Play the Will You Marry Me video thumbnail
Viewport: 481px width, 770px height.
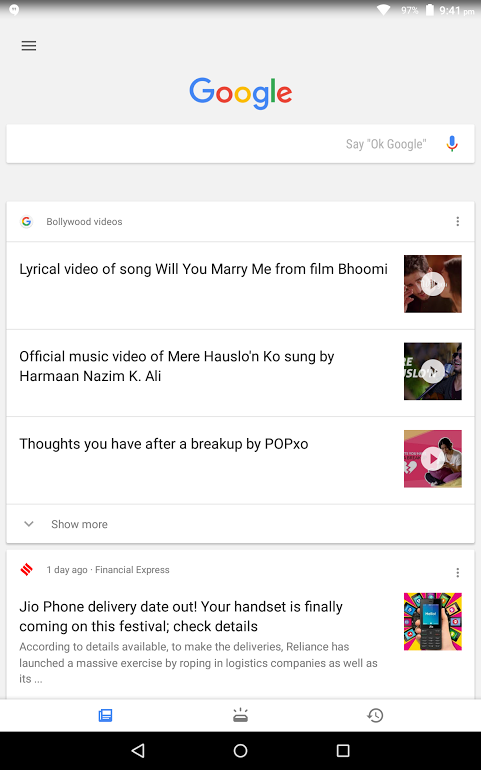[433, 284]
